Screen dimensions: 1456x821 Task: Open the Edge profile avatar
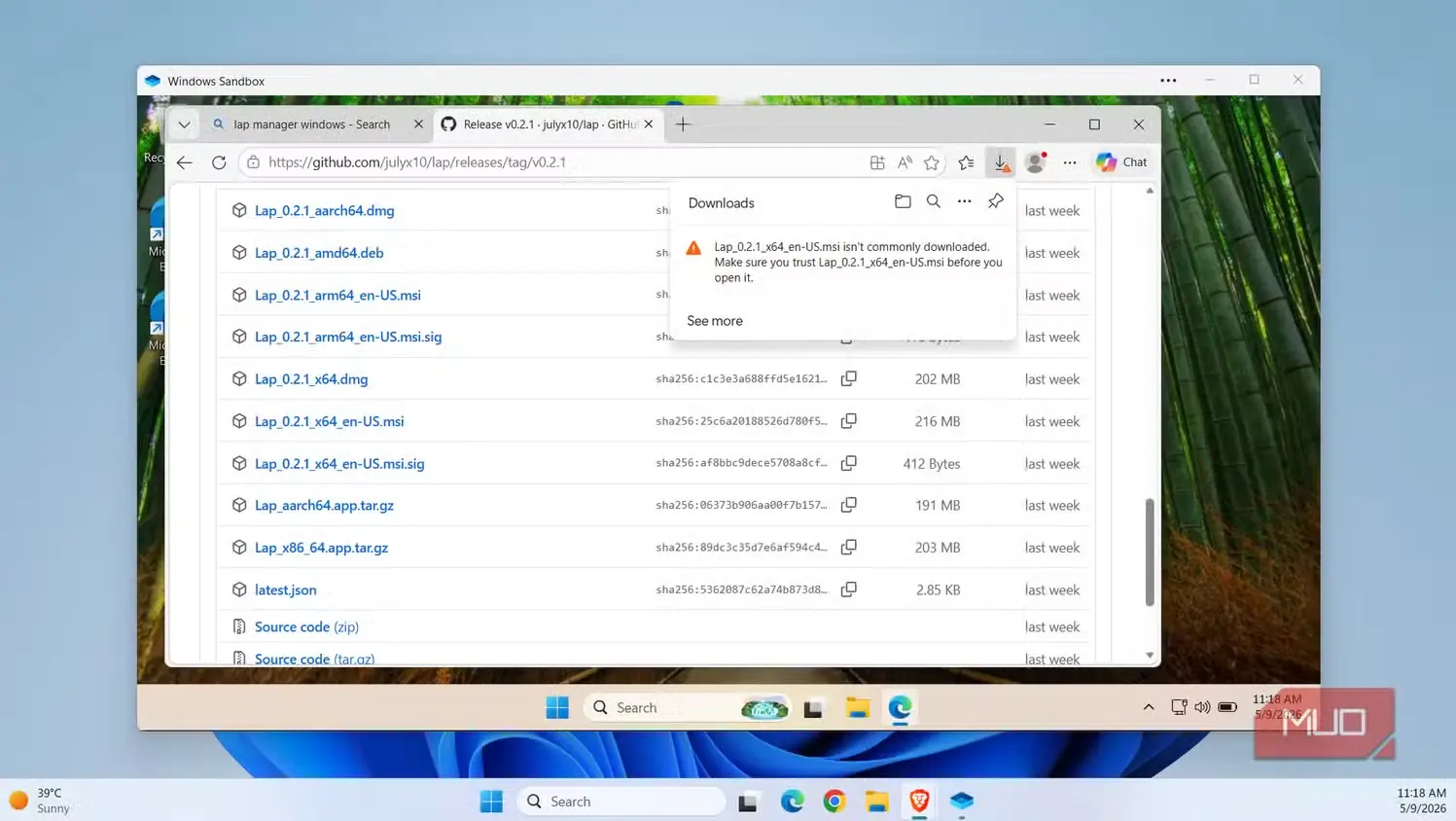[x=1036, y=162]
